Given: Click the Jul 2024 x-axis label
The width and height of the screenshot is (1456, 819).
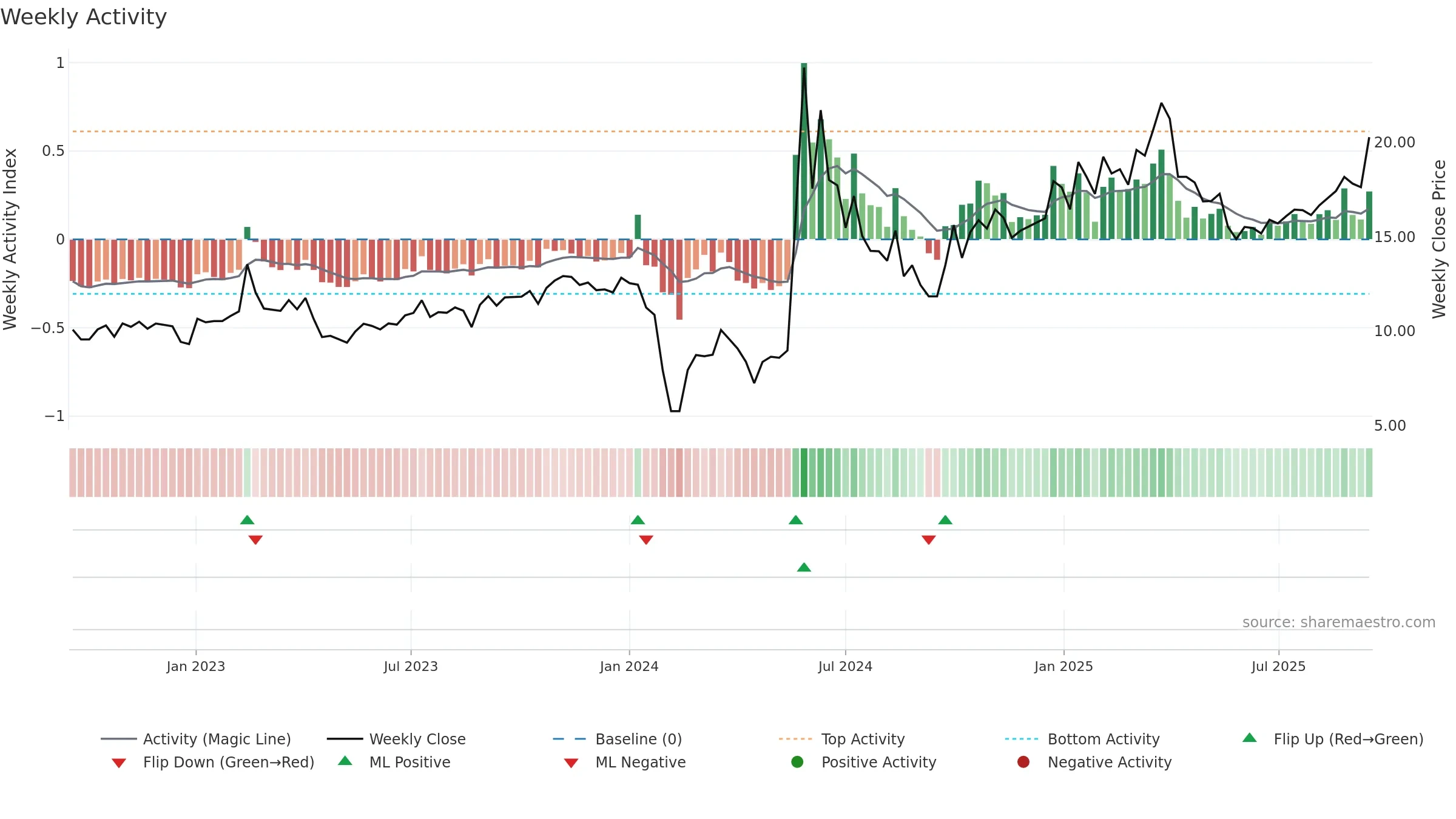Looking at the screenshot, I should [x=845, y=667].
